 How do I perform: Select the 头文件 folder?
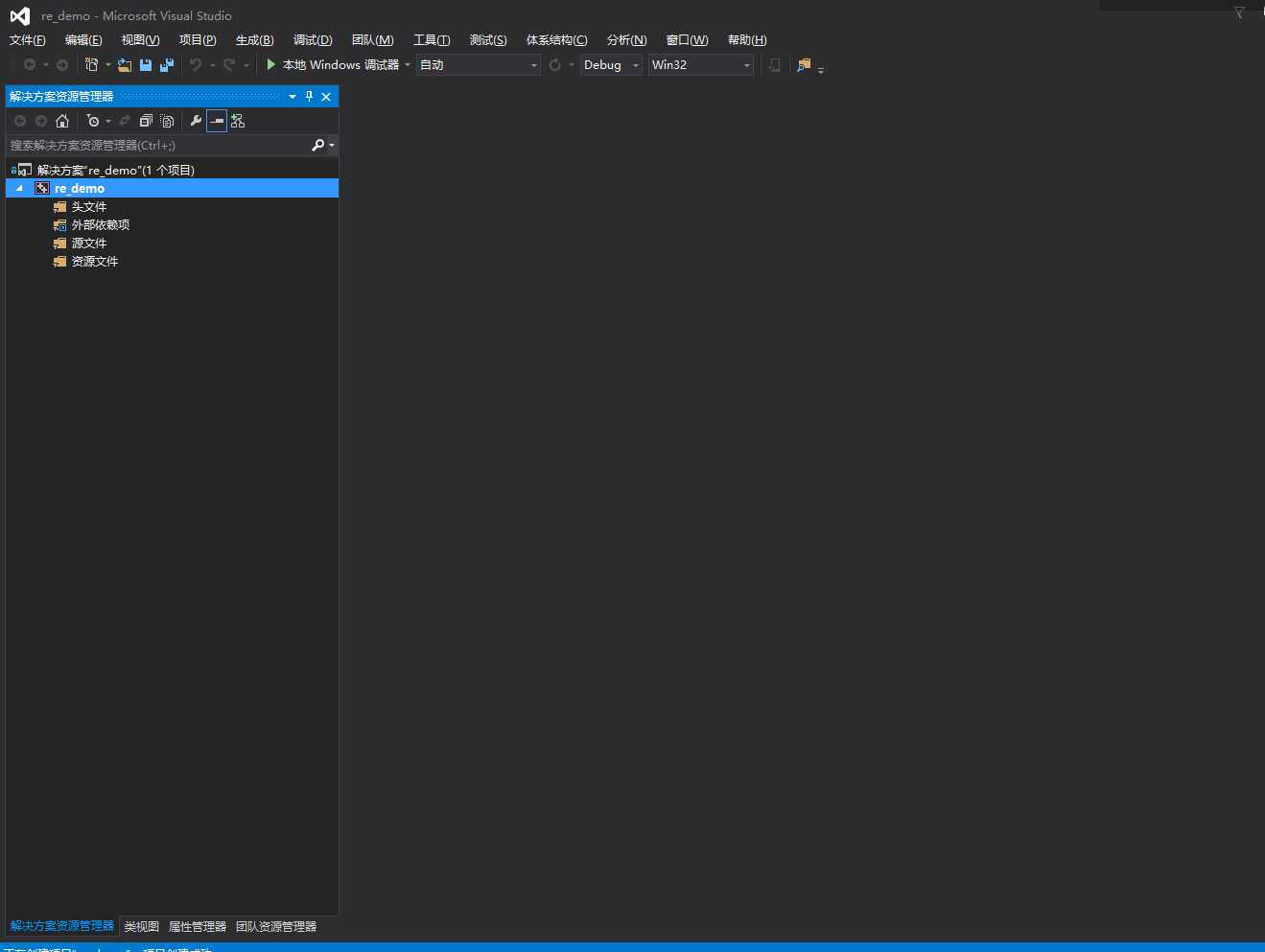[x=88, y=206]
